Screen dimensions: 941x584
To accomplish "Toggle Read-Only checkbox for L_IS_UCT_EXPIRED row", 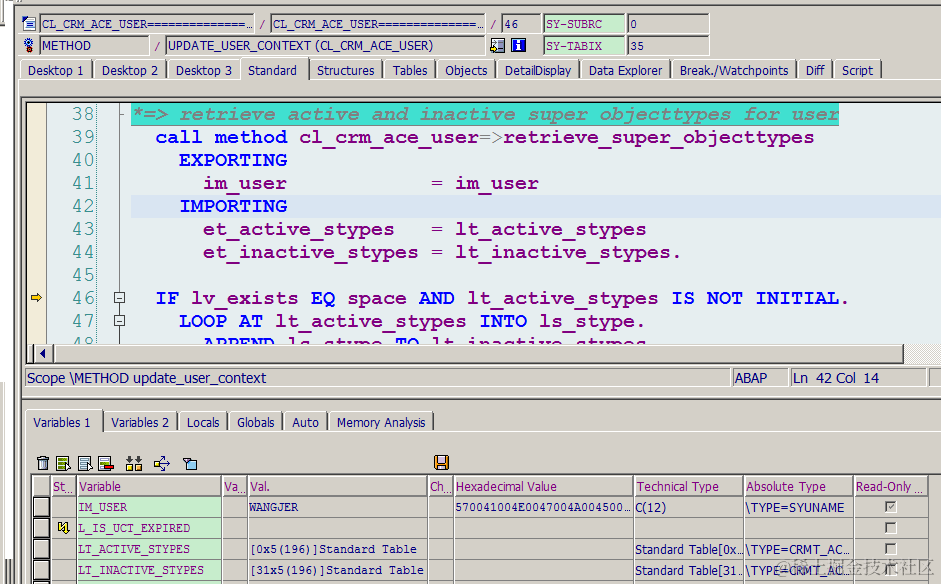I will [x=891, y=528].
